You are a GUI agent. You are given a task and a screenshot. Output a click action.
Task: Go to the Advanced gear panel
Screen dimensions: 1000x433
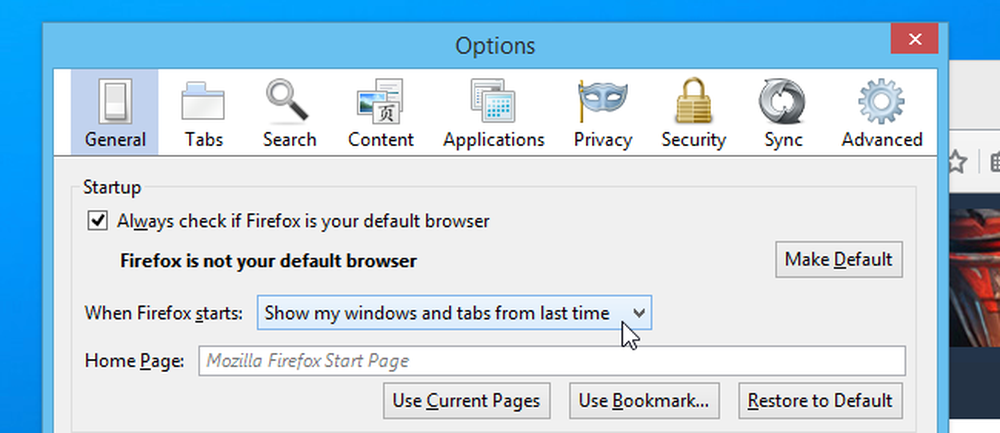[x=882, y=112]
